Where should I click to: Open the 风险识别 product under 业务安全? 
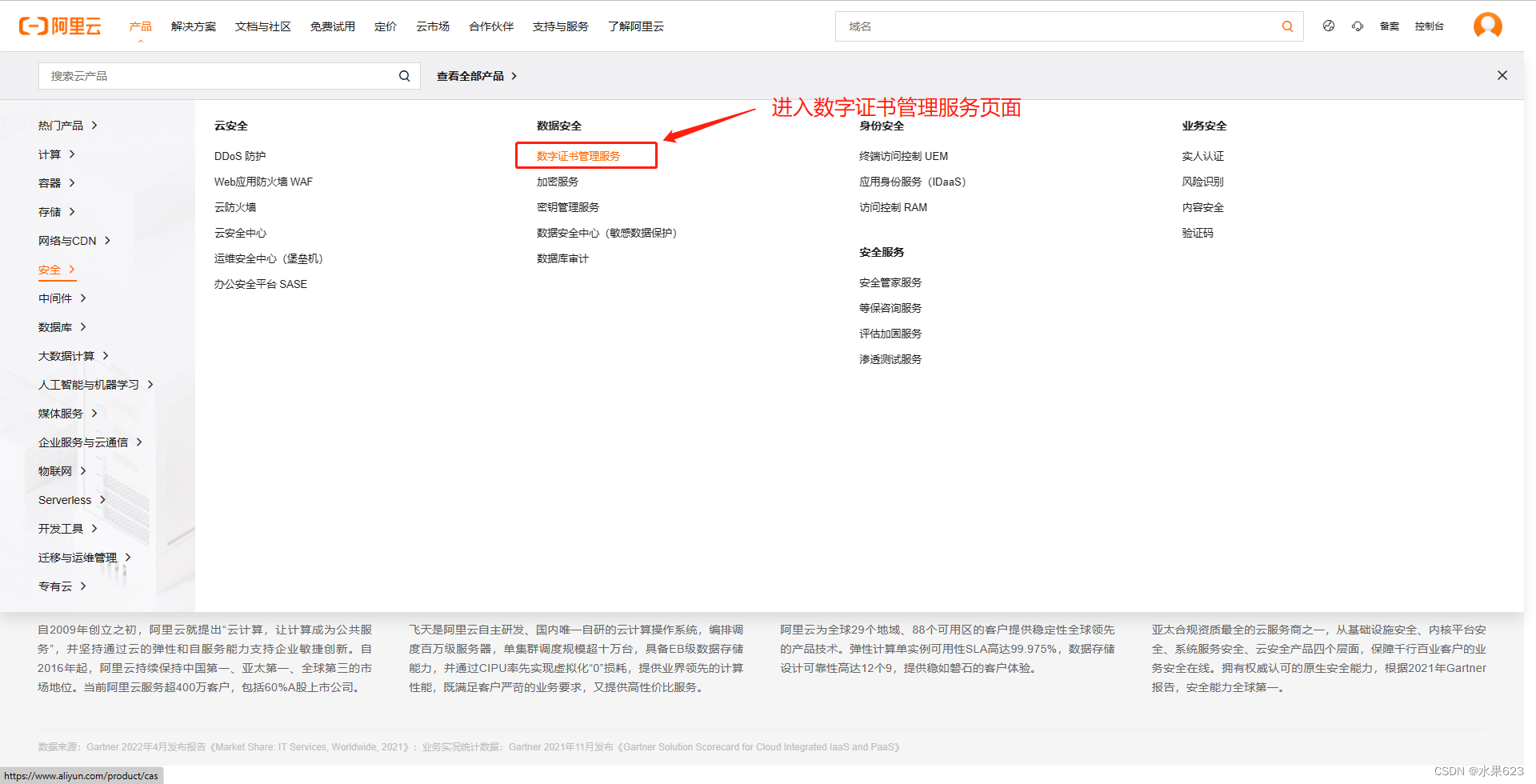pos(1203,181)
